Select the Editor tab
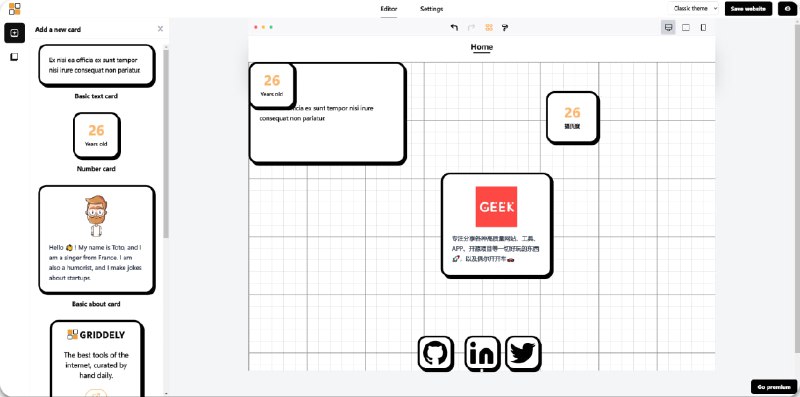The width and height of the screenshot is (800, 397). 389,9
